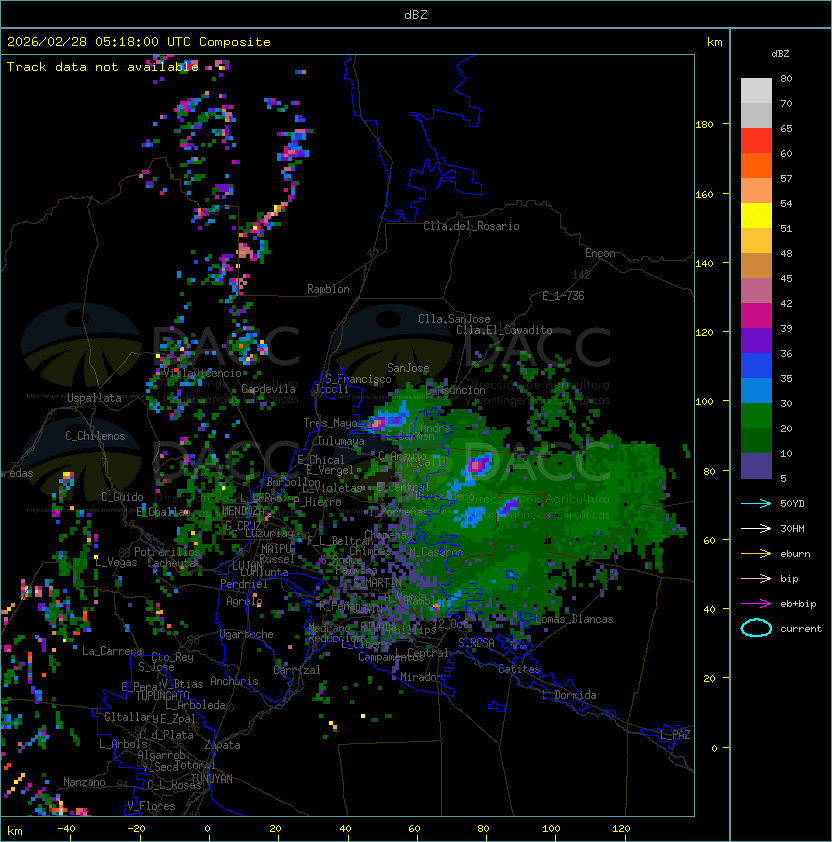Viewport: 832px width, 842px height.
Task: Click the 'VillaVicencio' map label
Action: tap(202, 373)
